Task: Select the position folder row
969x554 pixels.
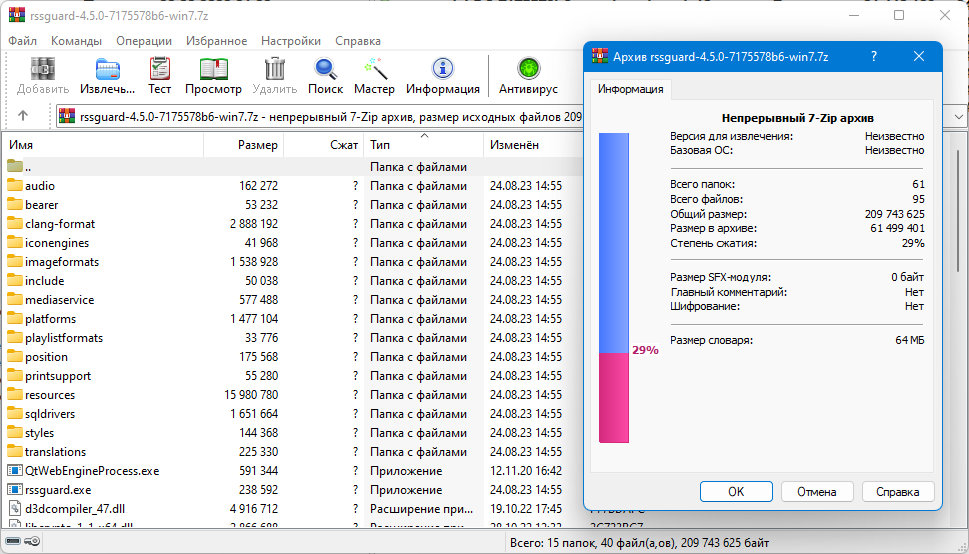Action: click(x=292, y=357)
